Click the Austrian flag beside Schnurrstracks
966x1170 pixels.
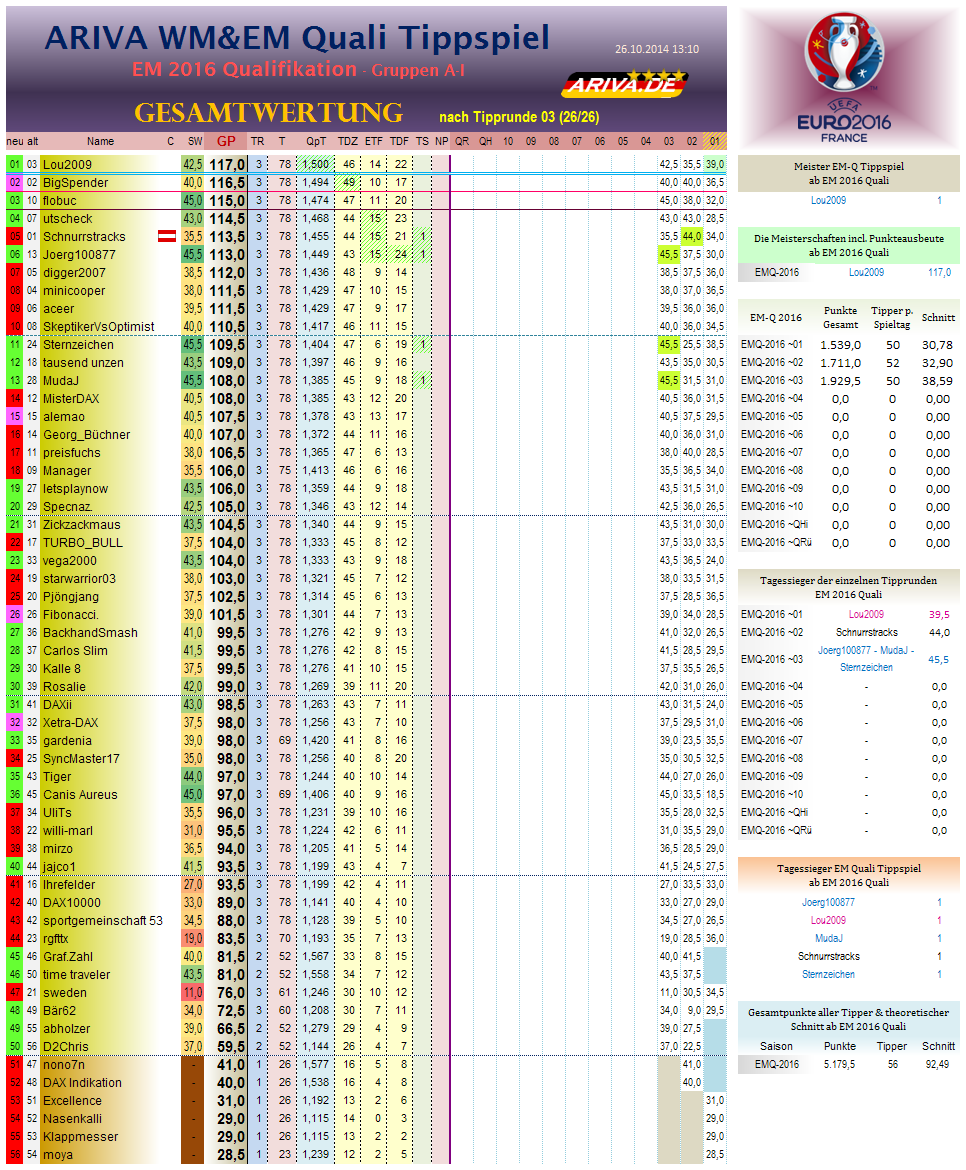[168, 237]
